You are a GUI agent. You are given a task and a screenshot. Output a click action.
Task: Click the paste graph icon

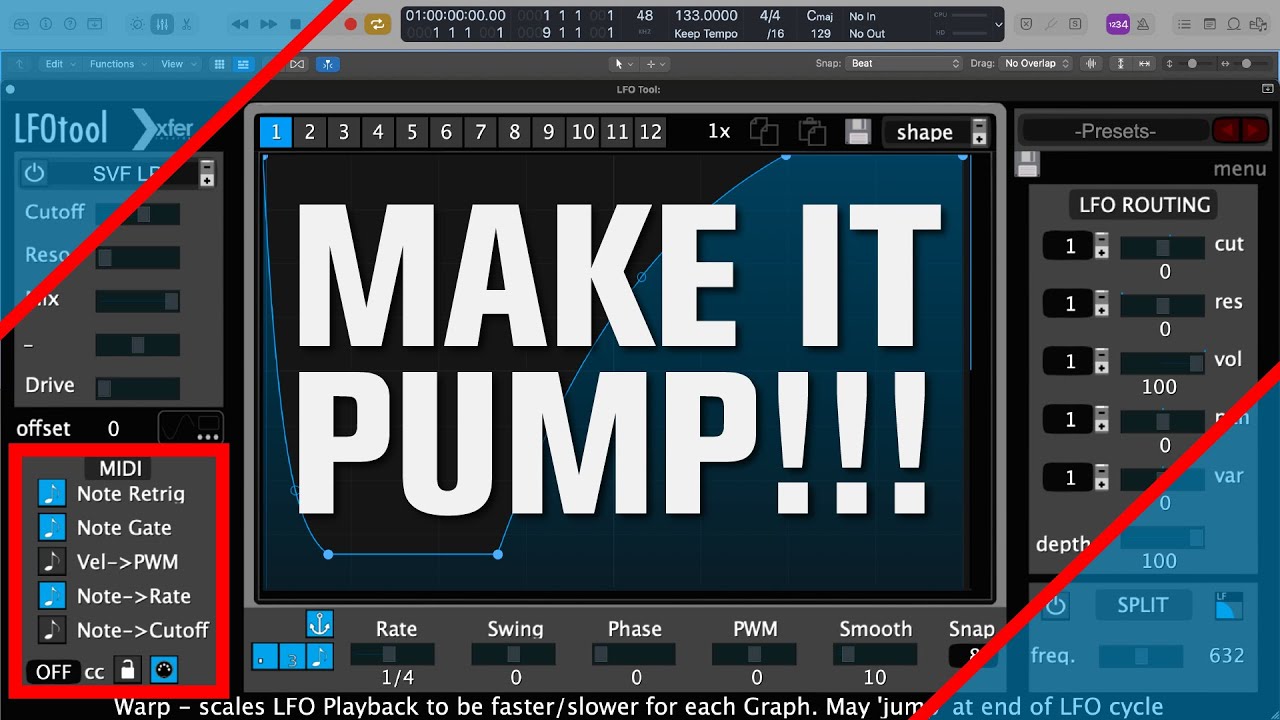click(x=812, y=133)
